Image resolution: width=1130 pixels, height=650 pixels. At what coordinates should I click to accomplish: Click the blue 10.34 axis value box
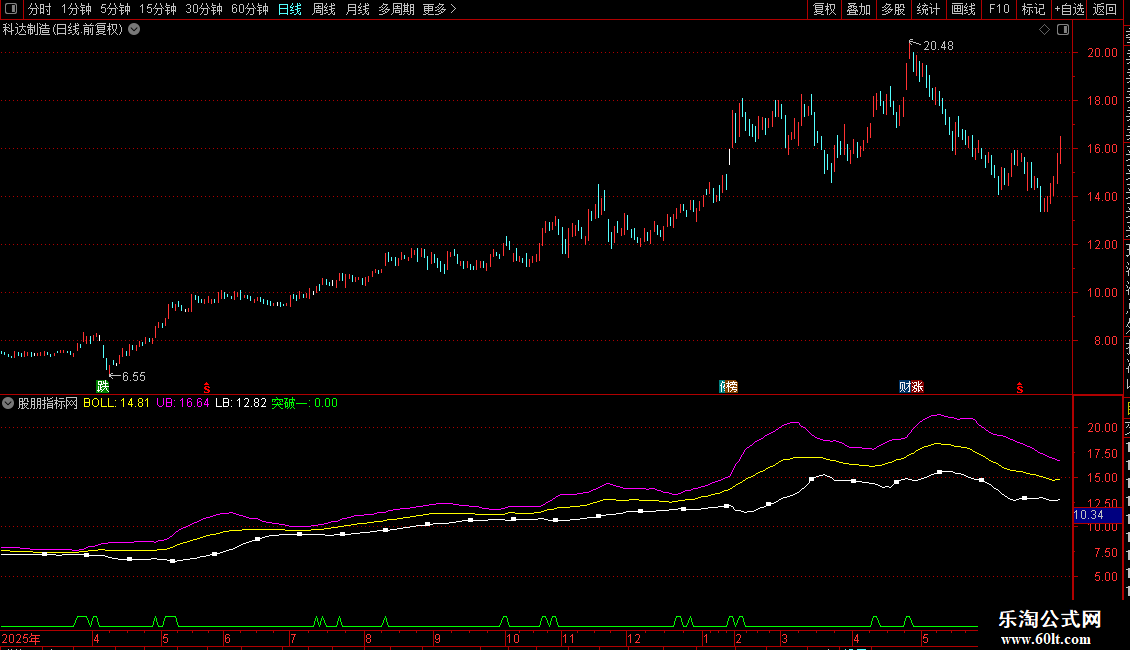(1098, 515)
